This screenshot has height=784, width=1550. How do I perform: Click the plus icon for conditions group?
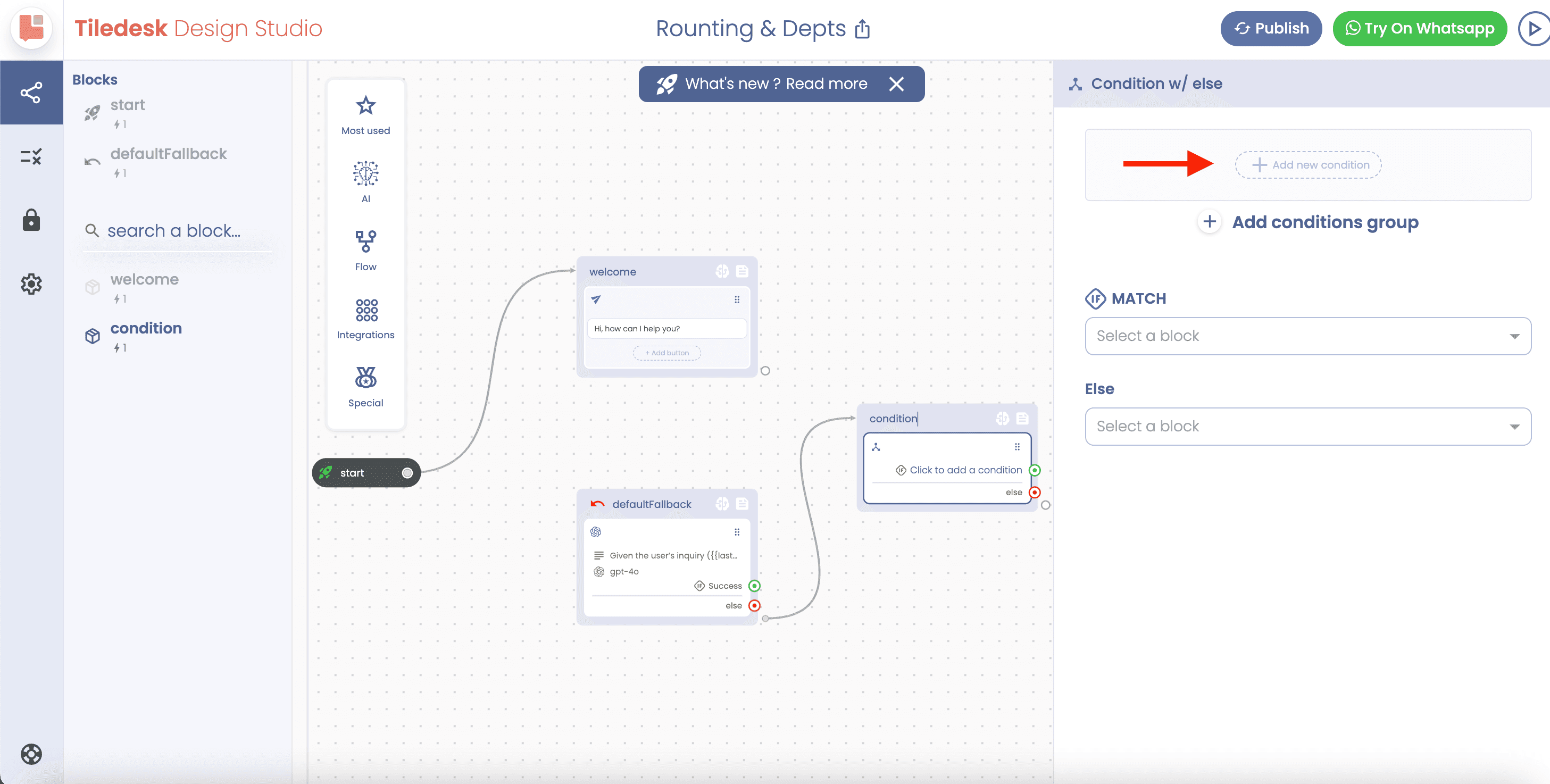pyautogui.click(x=1210, y=221)
